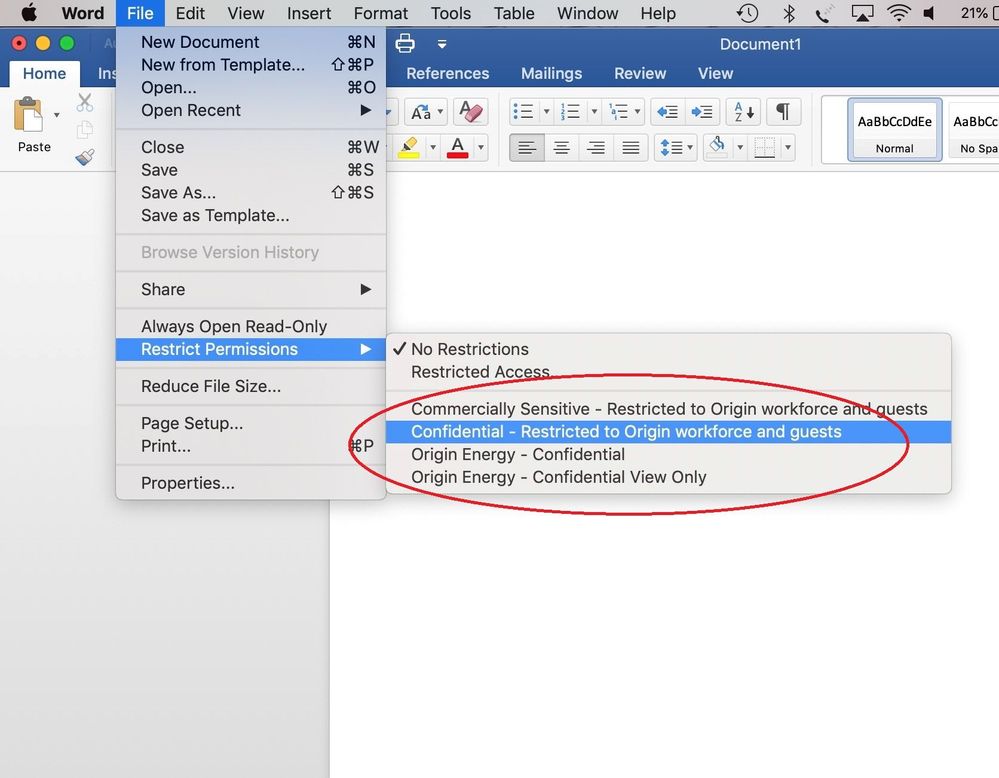
Task: Choose Always Open Read-Only
Action: (251, 326)
